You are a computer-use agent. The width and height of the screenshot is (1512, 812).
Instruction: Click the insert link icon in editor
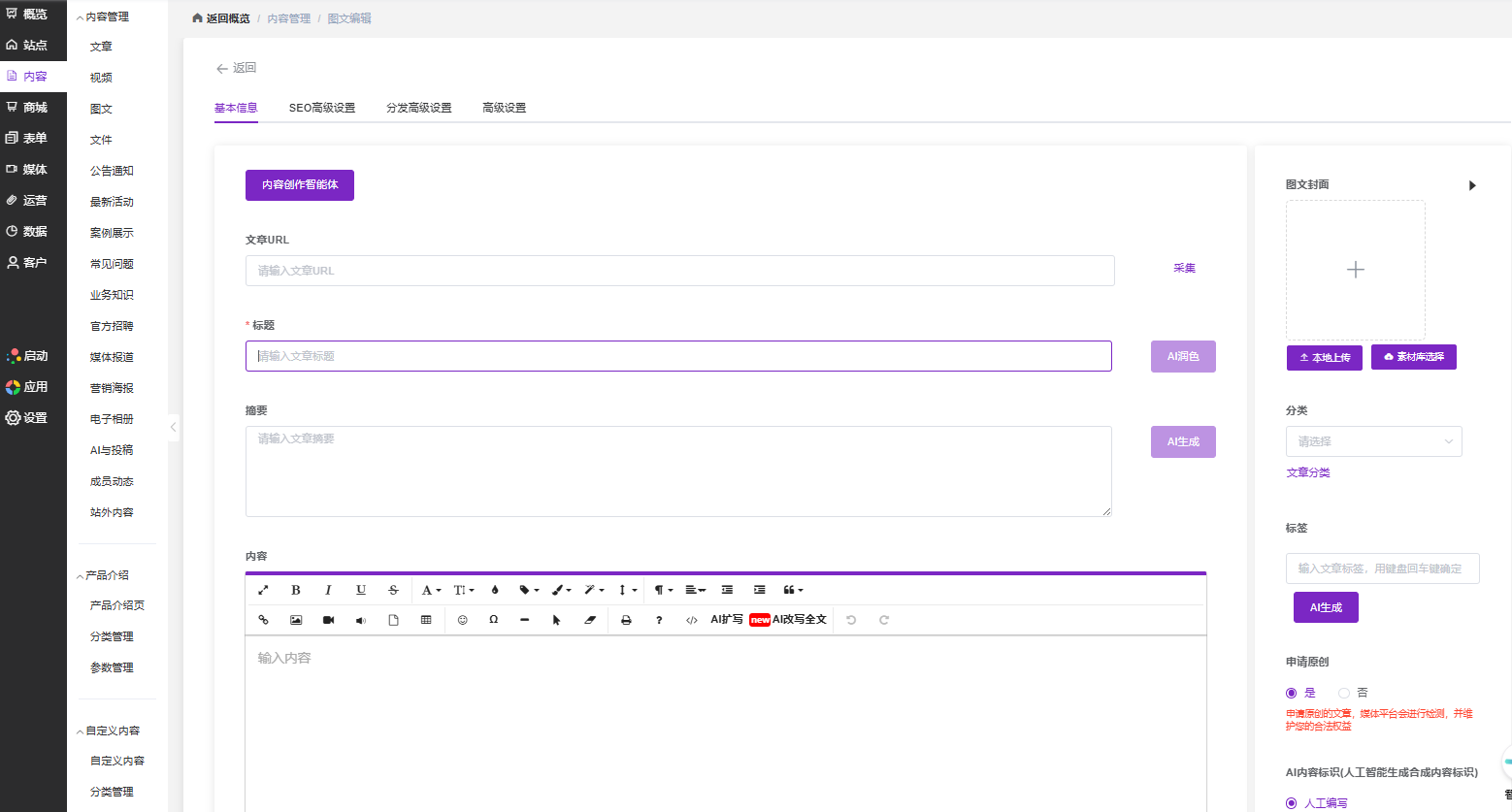click(x=263, y=620)
